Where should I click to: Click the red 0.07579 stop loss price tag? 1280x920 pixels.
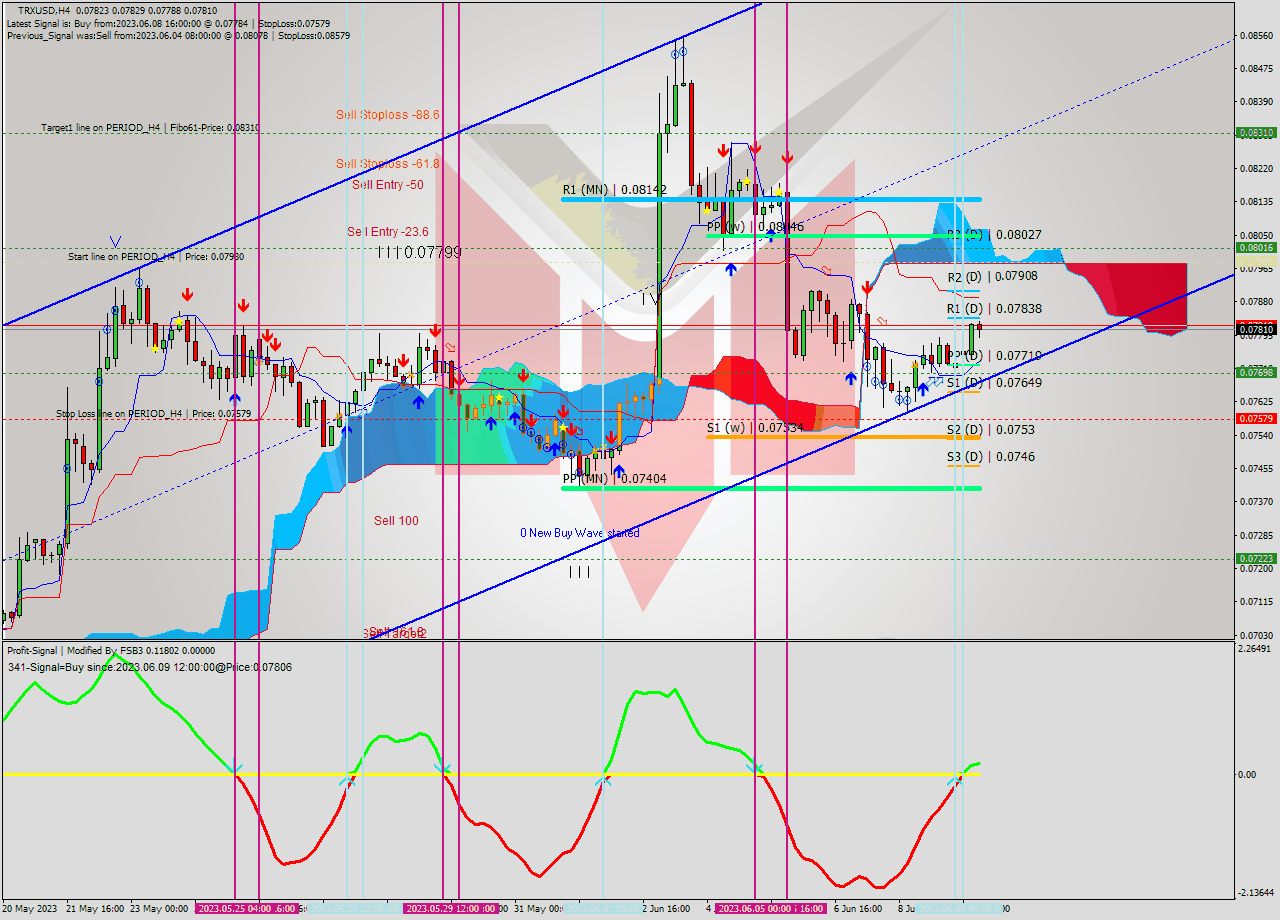pos(1256,418)
